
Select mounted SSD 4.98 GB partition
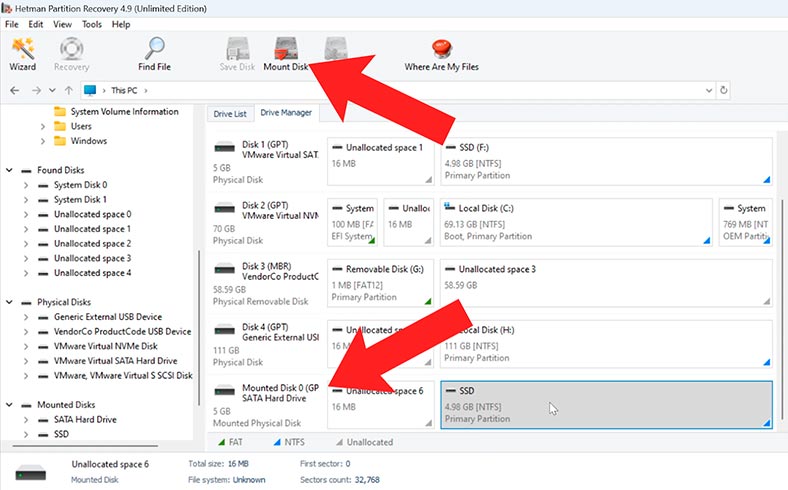(606, 405)
